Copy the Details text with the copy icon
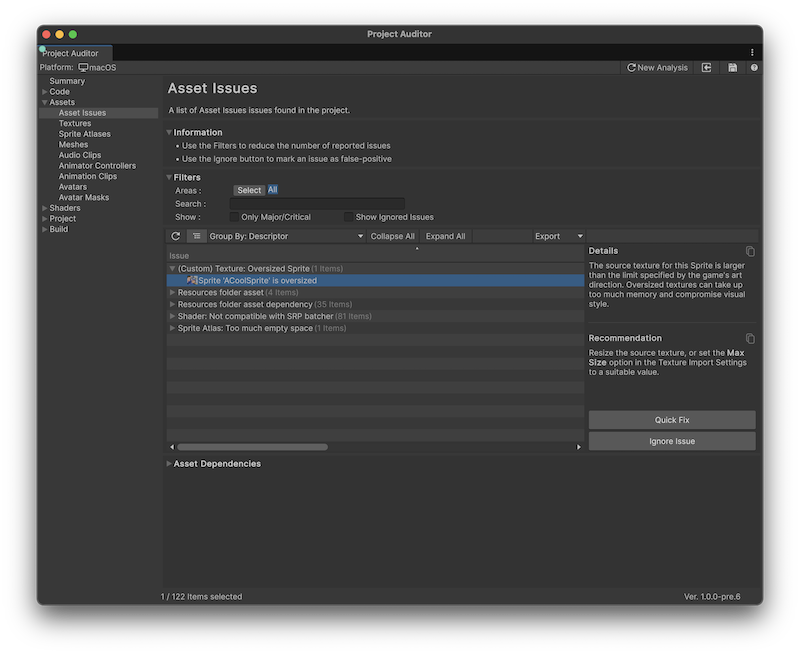Screen dimensions: 800x654 (750, 251)
